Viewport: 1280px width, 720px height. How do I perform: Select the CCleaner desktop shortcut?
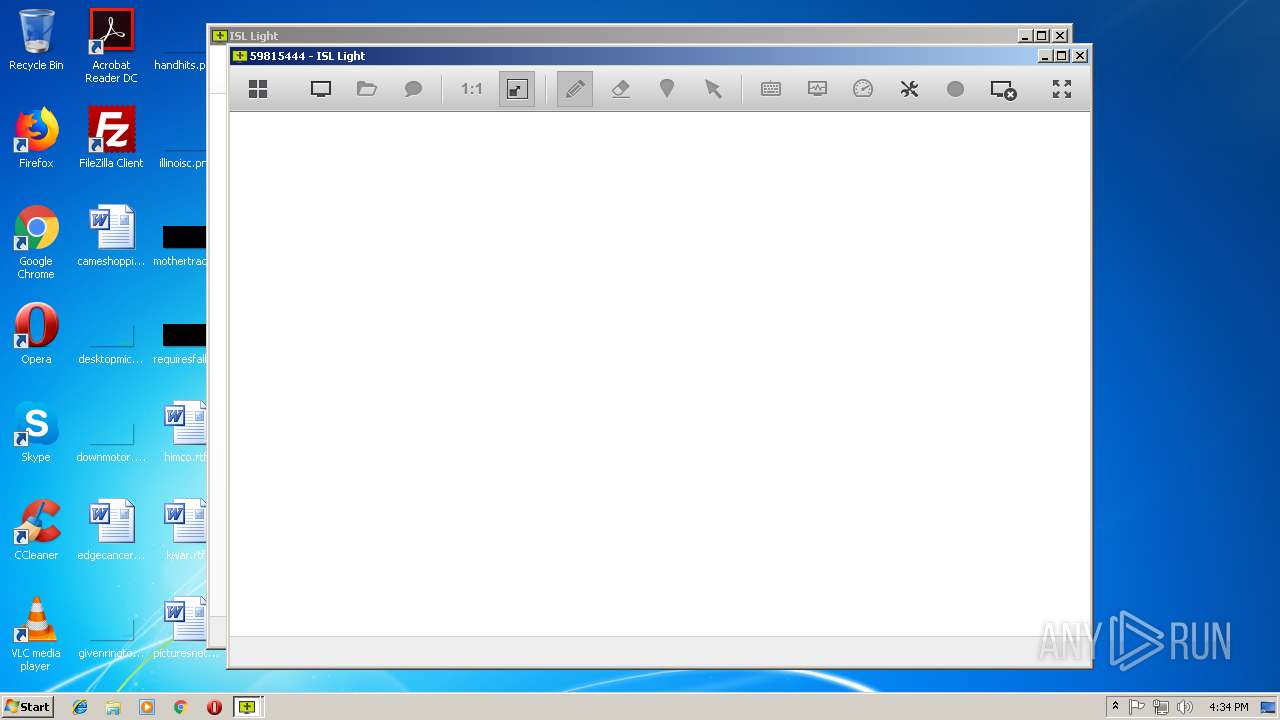pyautogui.click(x=36, y=530)
